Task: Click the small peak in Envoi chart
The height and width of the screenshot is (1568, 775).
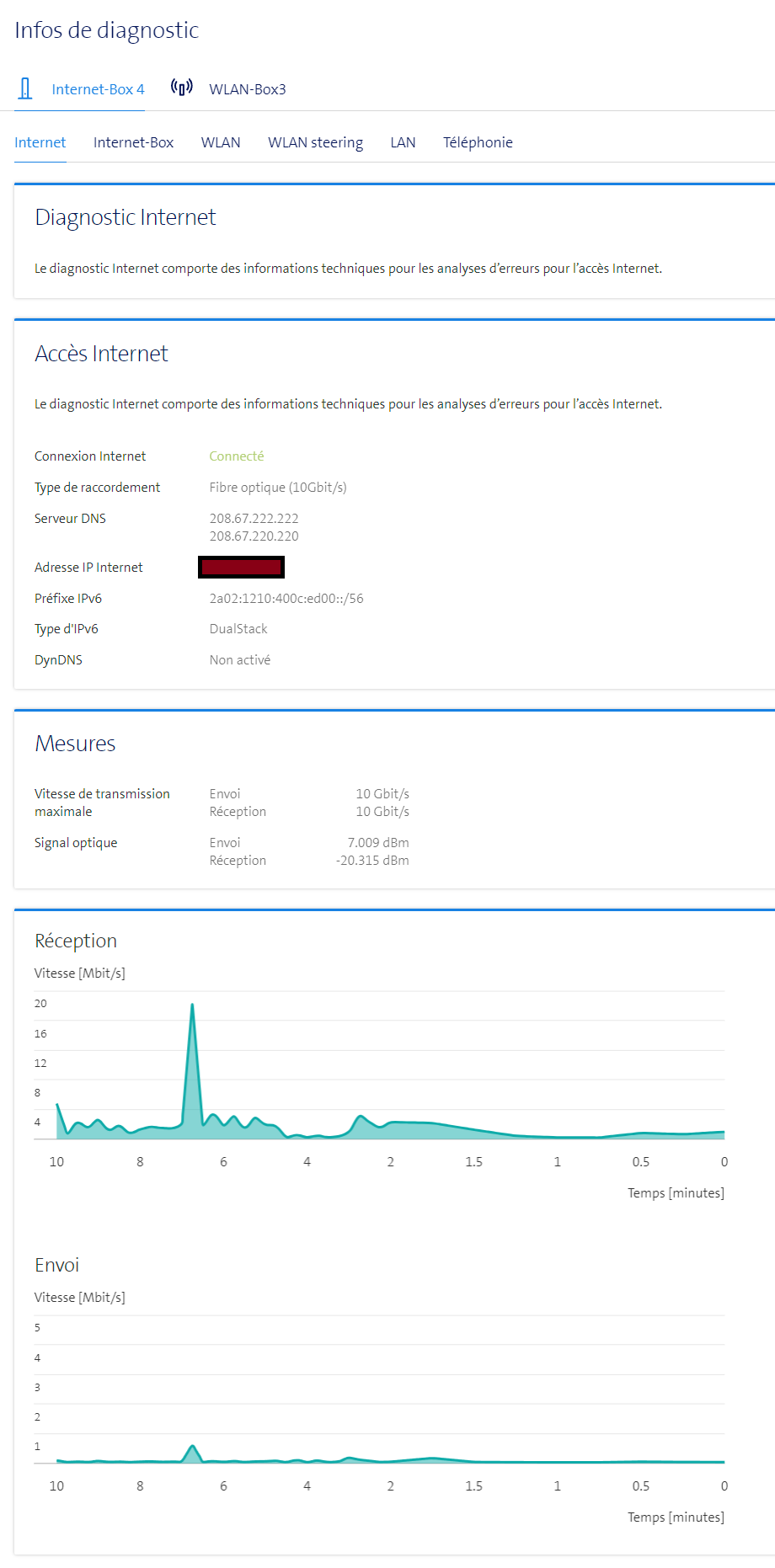Action: tap(193, 1448)
